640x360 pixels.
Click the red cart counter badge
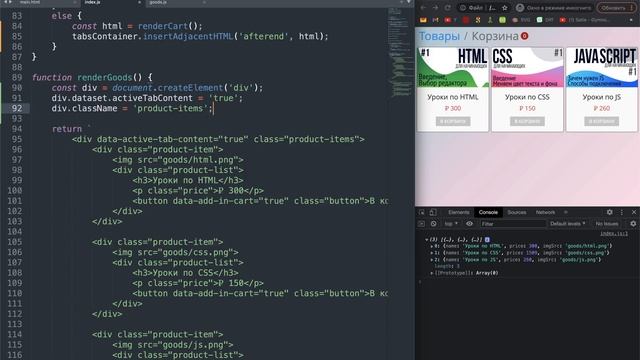click(x=524, y=36)
